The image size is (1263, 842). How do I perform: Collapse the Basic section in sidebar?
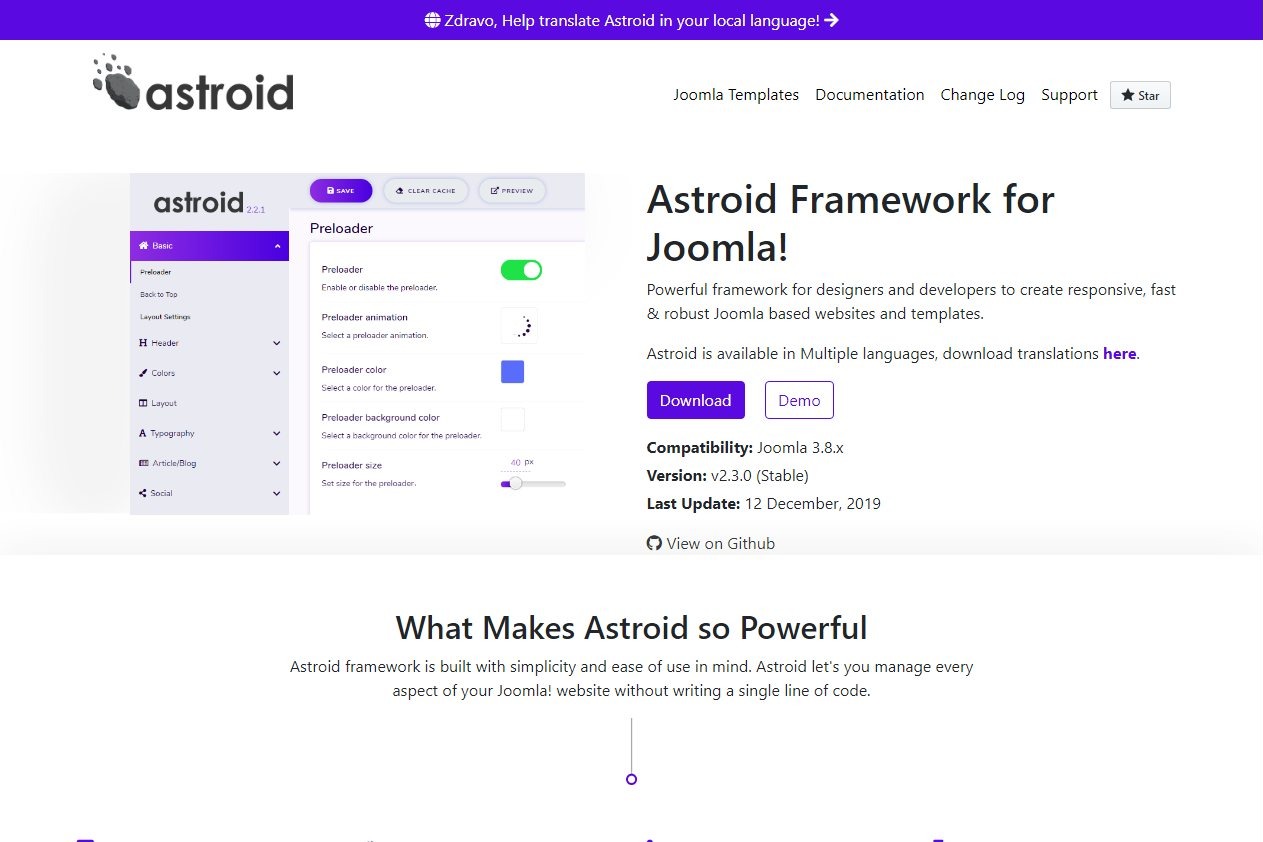point(277,245)
